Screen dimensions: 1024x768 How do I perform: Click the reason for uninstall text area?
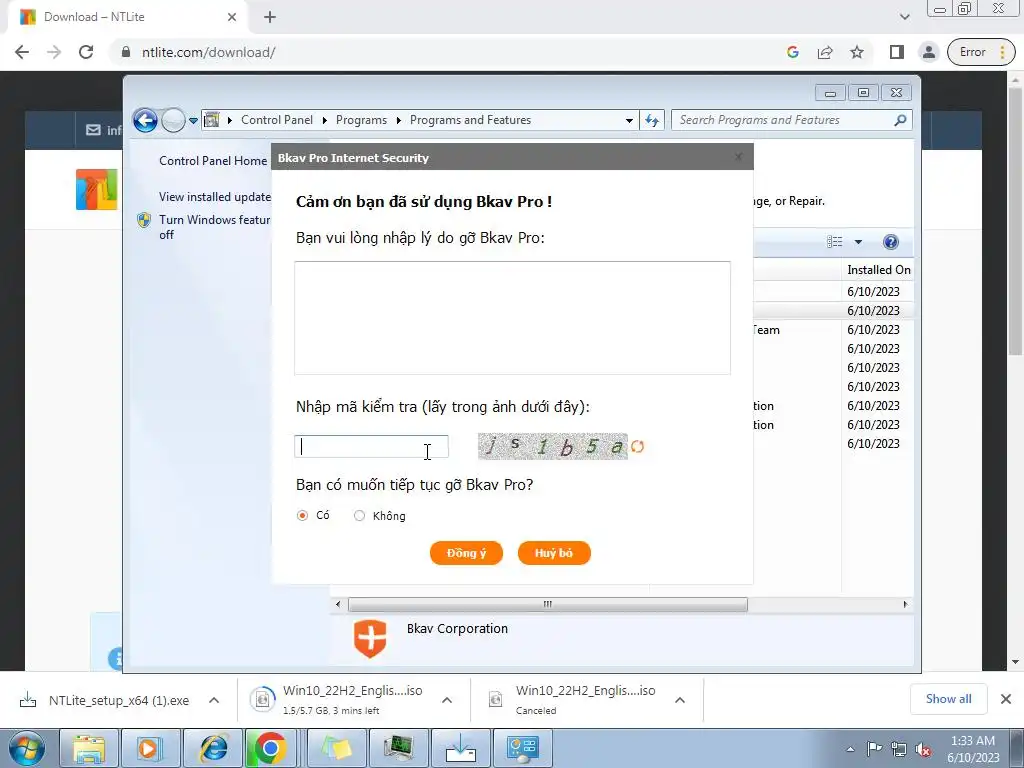click(512, 318)
